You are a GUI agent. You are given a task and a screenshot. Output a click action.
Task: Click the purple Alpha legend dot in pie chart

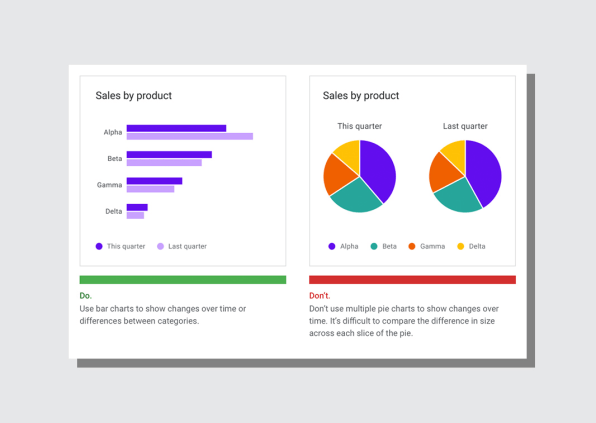331,246
